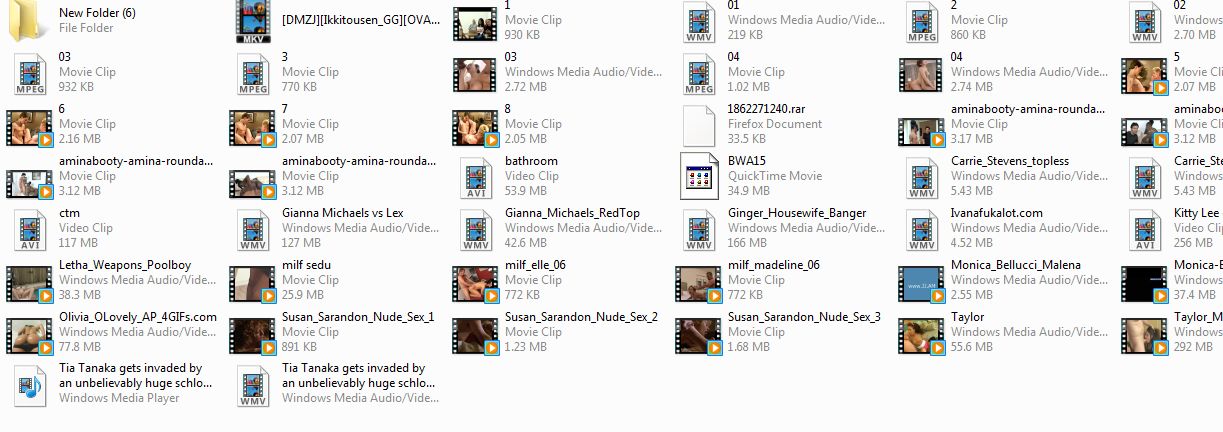Click the WMV icon of the 1.02 MB file 04
The image size is (1223, 432).
[x=700, y=73]
